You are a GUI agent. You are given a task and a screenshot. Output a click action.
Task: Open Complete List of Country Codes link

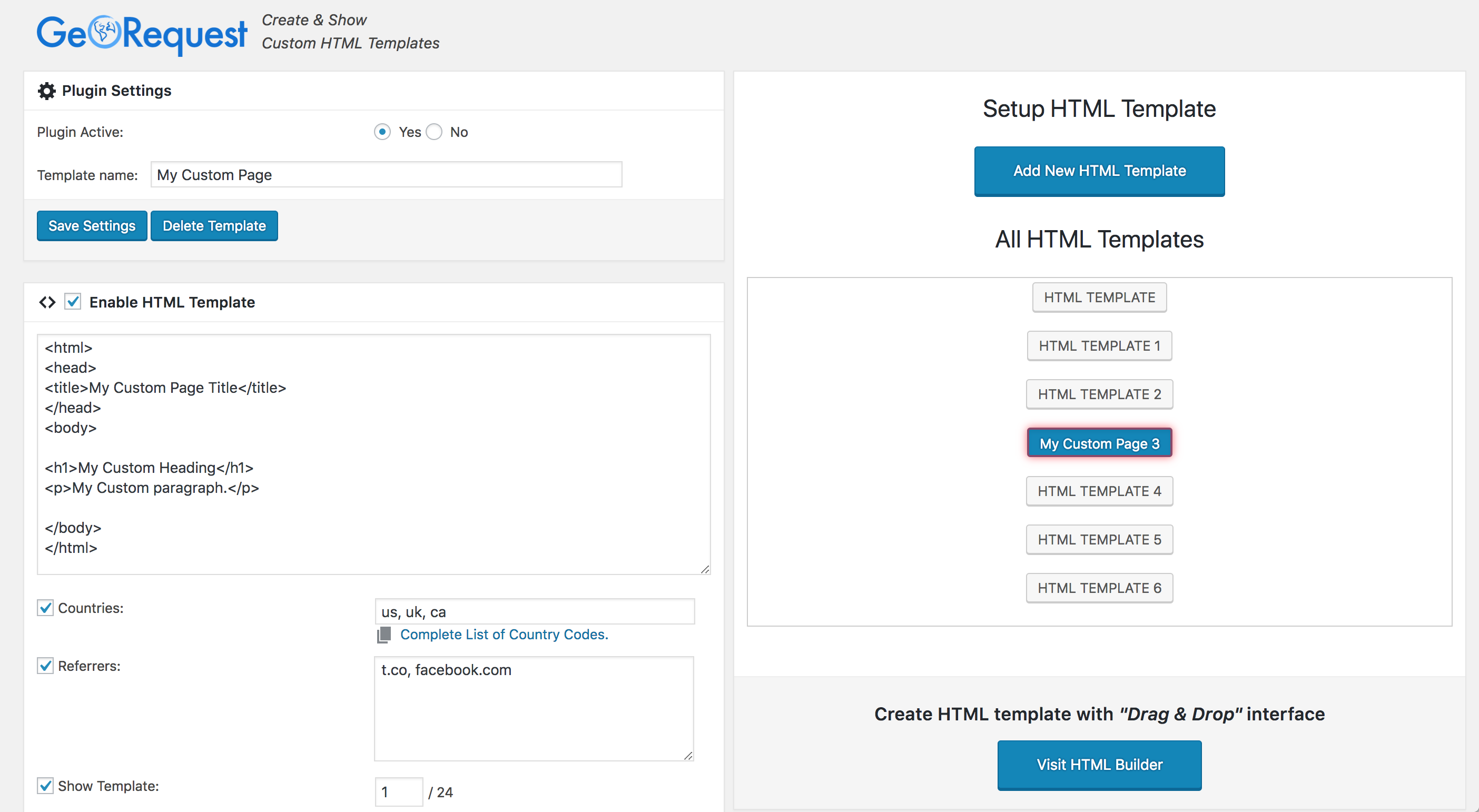[x=504, y=634]
